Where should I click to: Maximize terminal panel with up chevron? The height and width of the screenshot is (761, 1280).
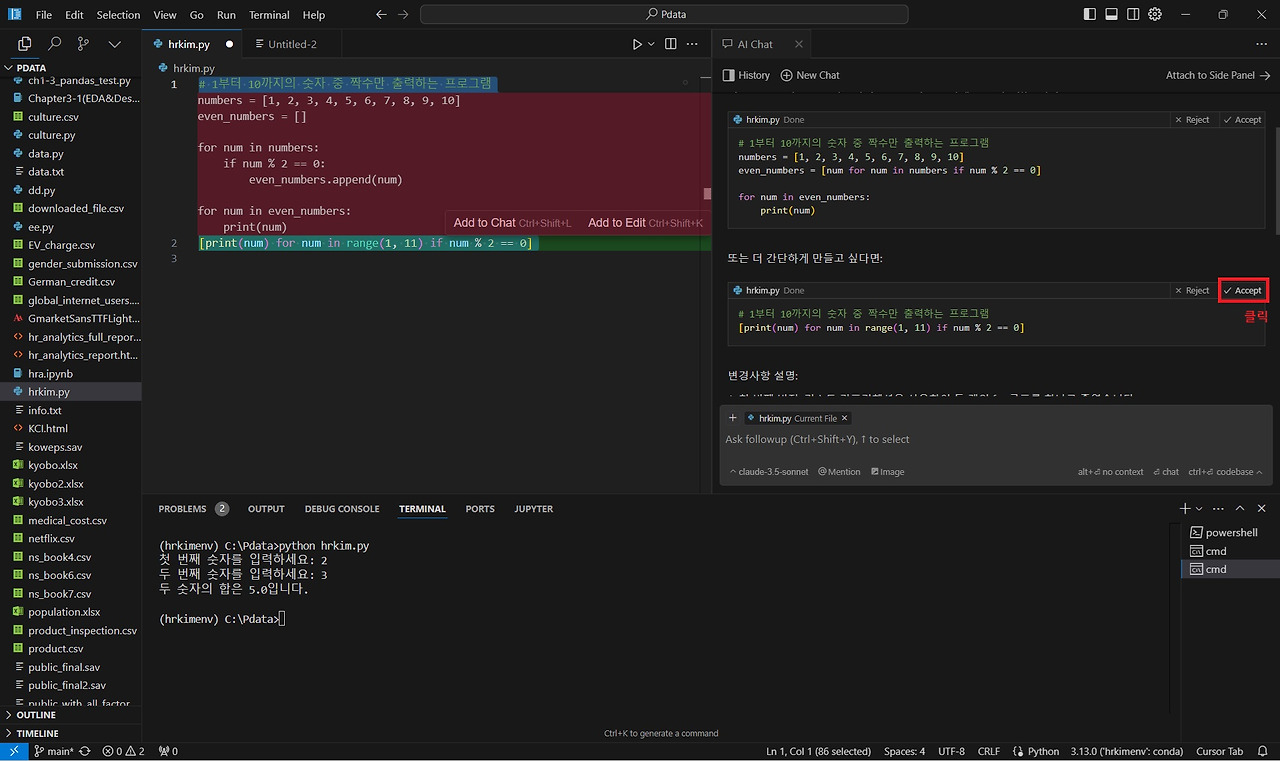[x=1239, y=509]
